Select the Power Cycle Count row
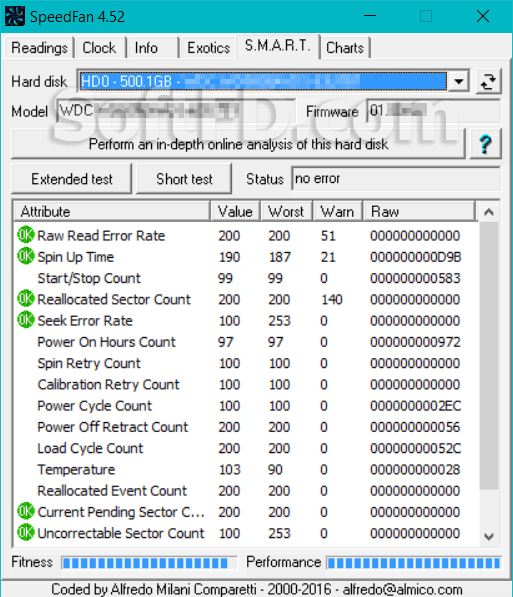513x597 pixels. pyautogui.click(x=246, y=406)
